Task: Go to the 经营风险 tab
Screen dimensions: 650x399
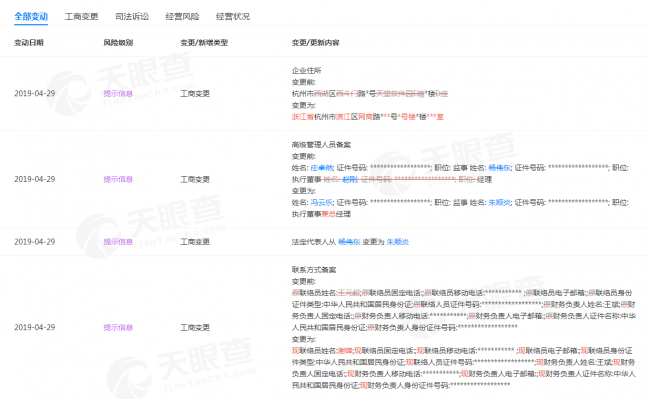Action: coord(182,17)
